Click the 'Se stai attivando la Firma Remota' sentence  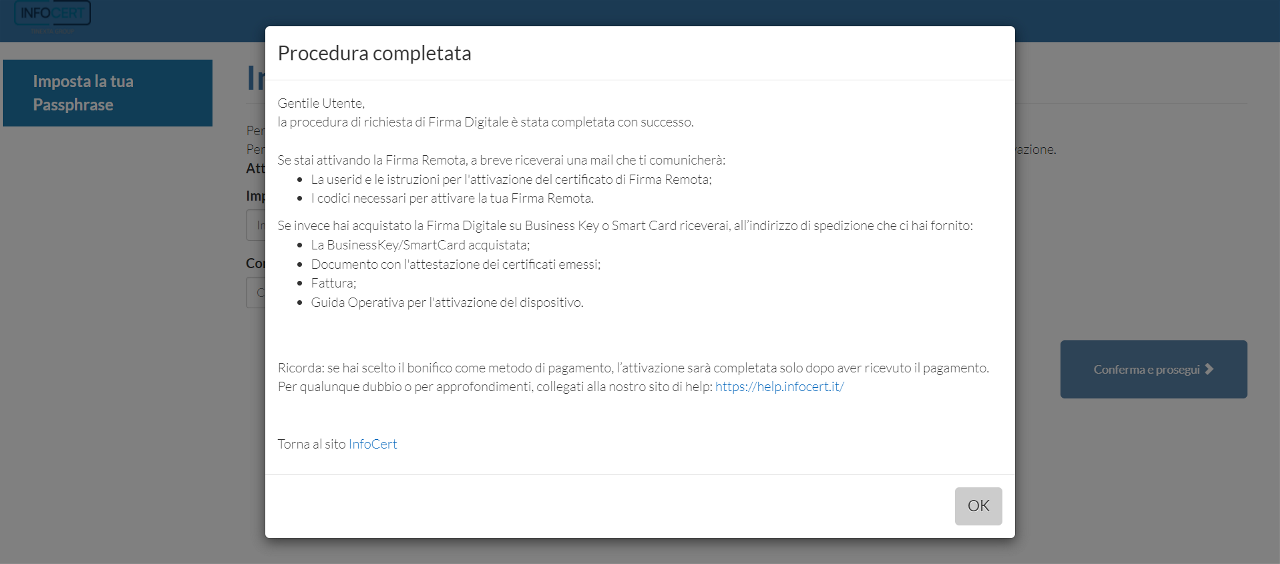(501, 160)
